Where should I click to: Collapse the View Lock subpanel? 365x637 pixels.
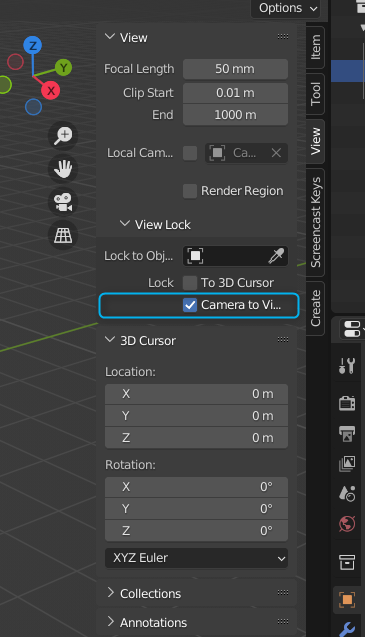click(125, 224)
